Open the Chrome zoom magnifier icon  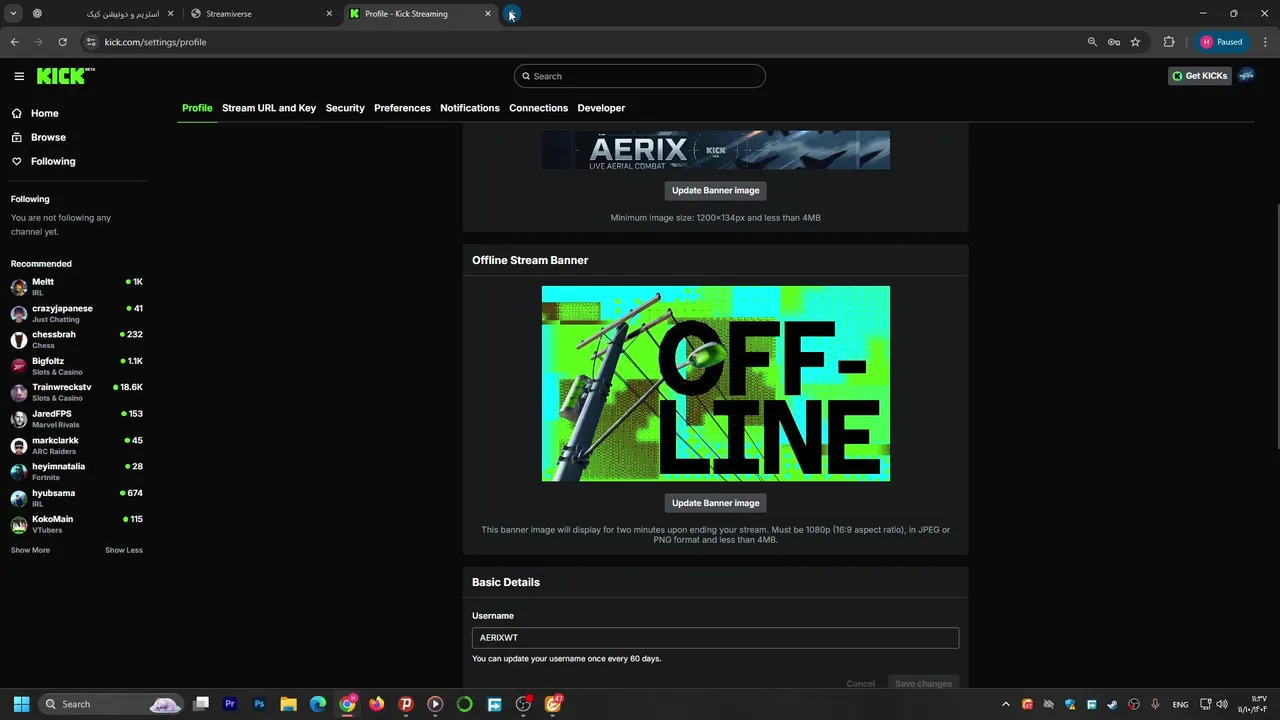1092,42
